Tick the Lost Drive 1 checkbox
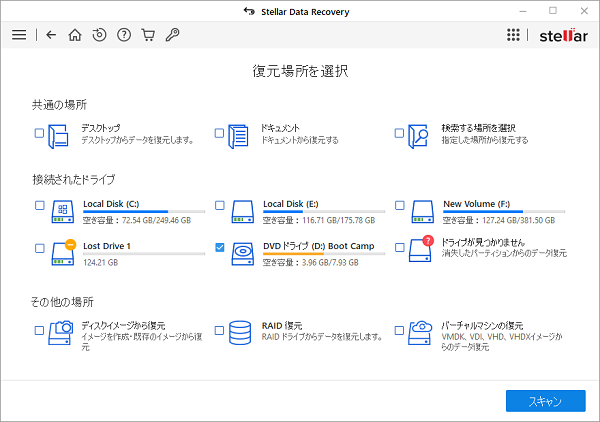 [40, 248]
